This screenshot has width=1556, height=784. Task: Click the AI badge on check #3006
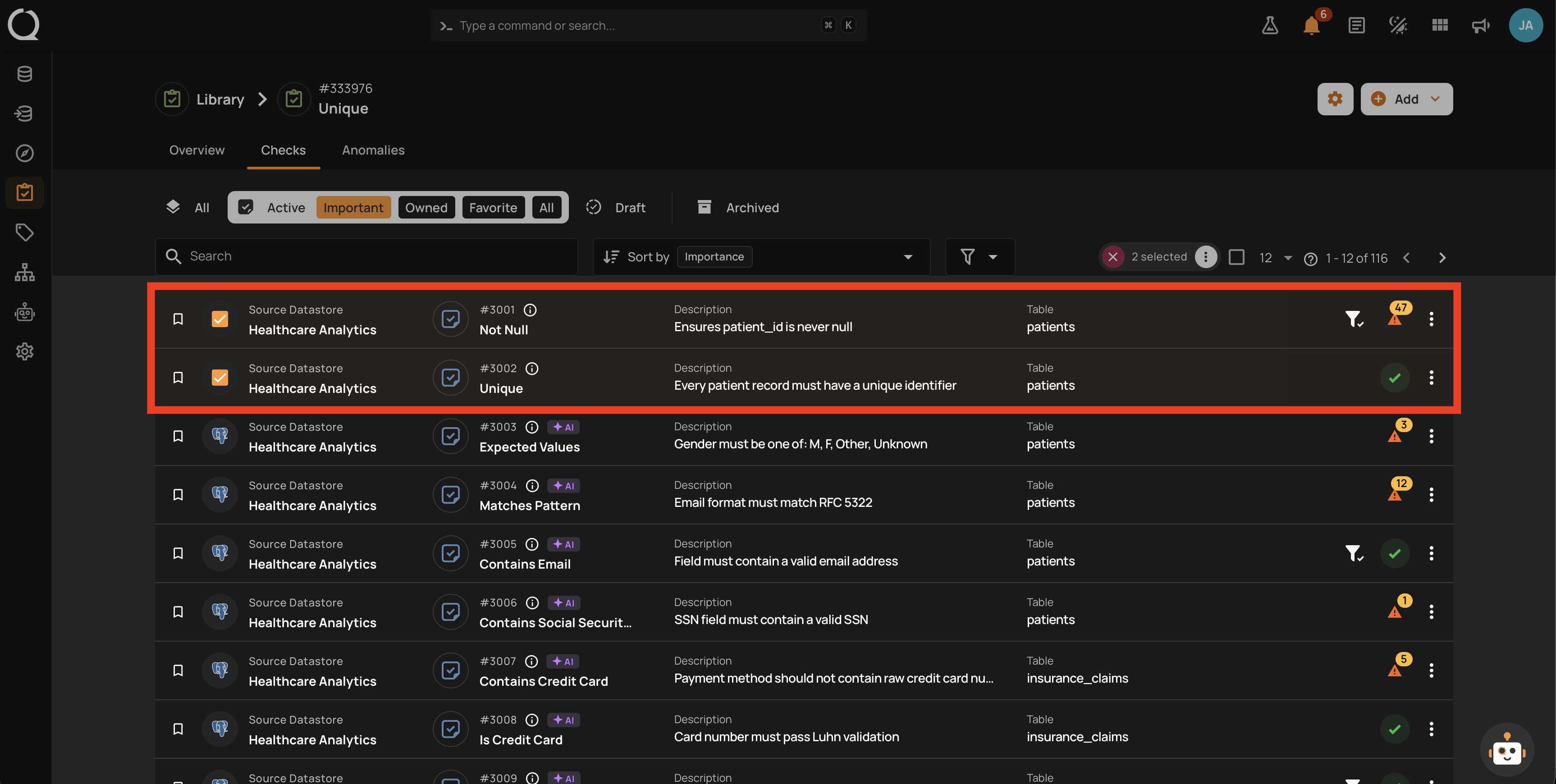click(x=563, y=603)
